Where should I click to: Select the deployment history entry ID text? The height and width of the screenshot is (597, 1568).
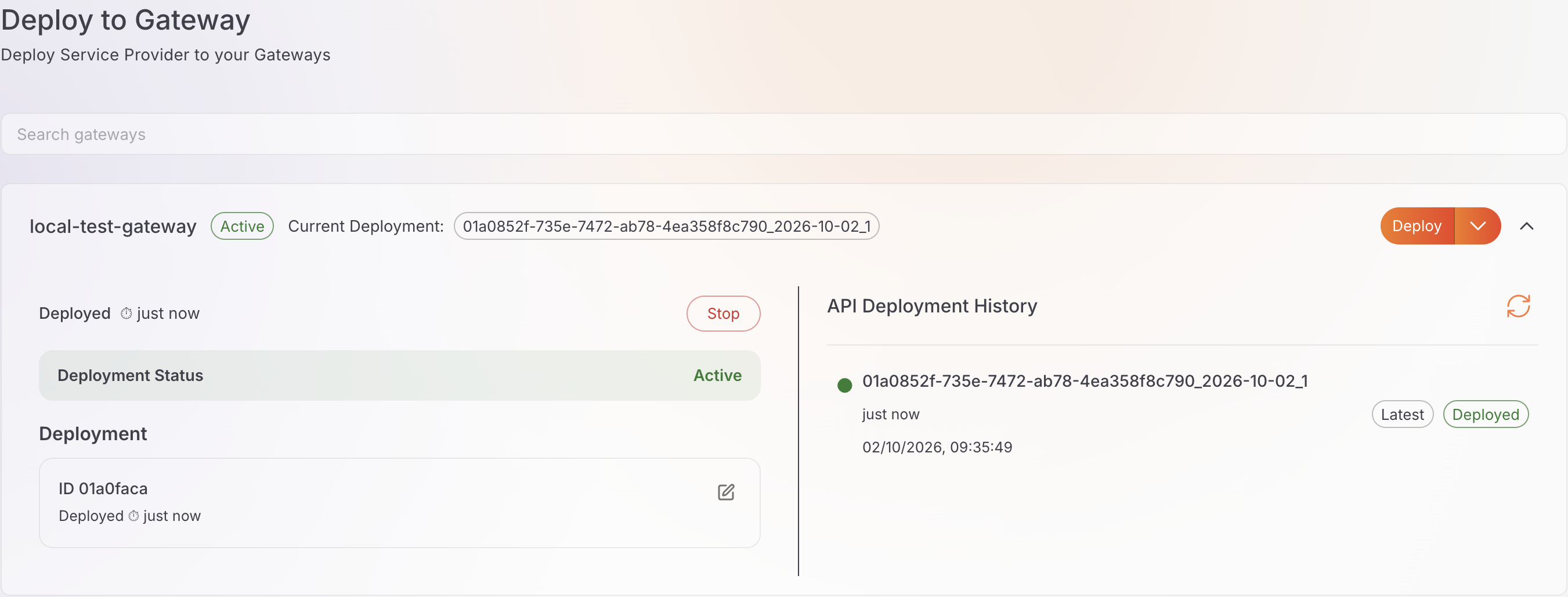pyautogui.click(x=1085, y=382)
